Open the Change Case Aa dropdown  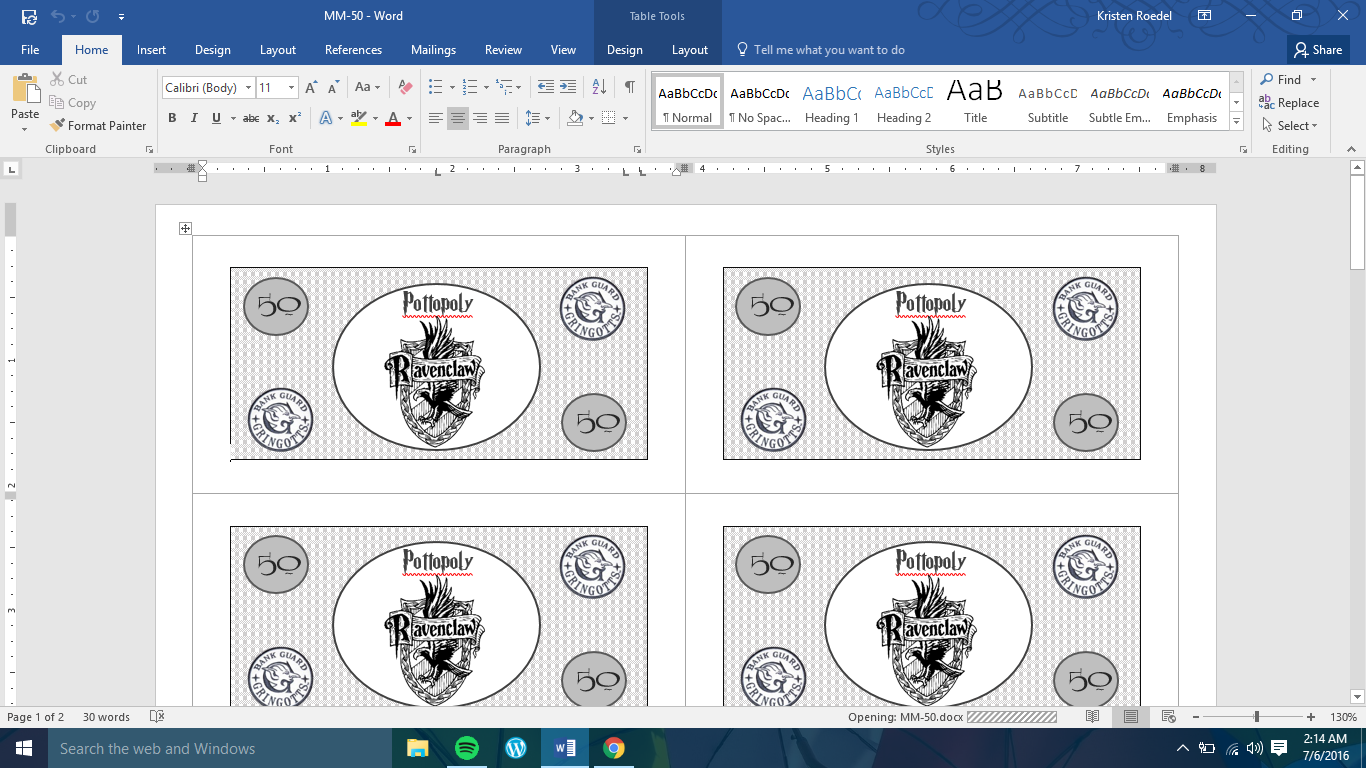367,88
